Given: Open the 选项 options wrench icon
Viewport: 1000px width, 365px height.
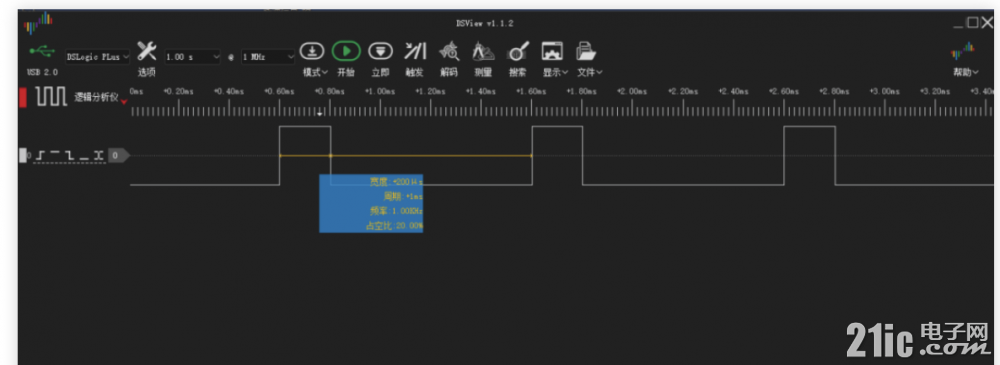Looking at the screenshot, I should pyautogui.click(x=147, y=52).
